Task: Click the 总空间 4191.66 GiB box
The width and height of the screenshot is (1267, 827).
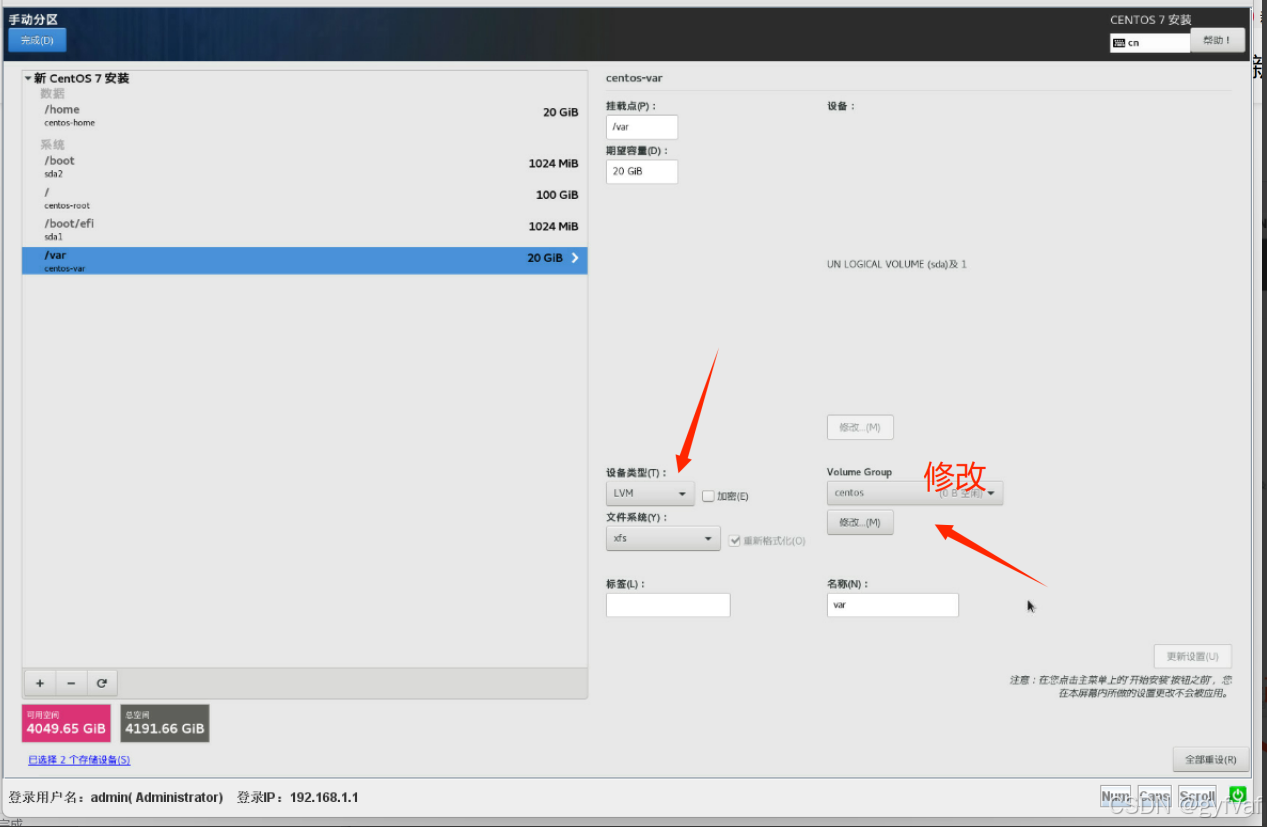Action: 165,723
